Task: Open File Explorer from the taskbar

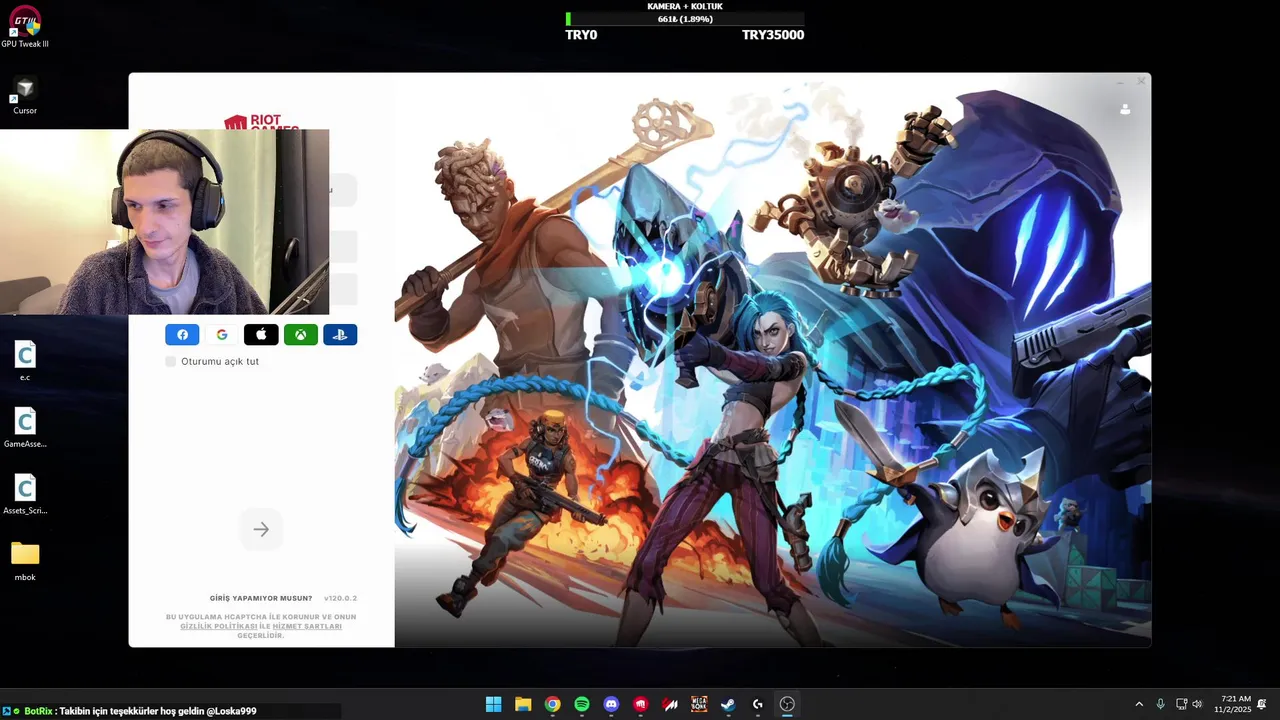Action: click(523, 704)
